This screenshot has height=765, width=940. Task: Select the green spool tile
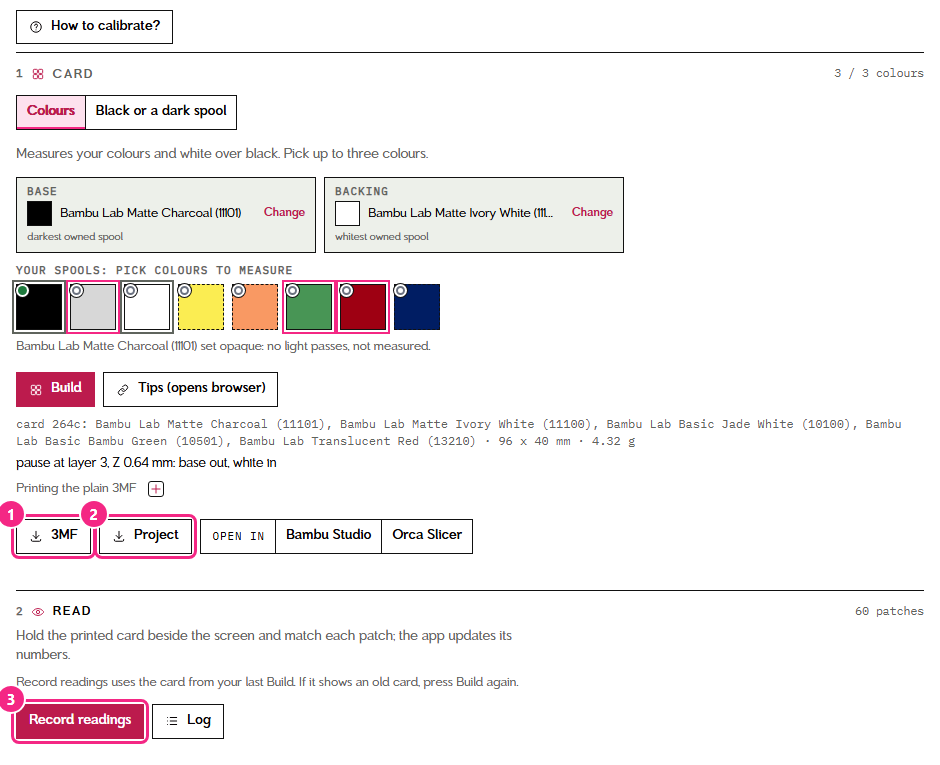(x=309, y=307)
